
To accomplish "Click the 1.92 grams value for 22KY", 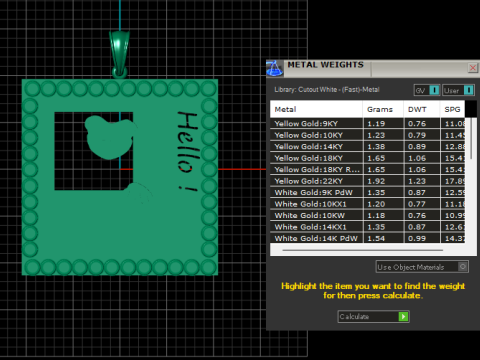I will (376, 181).
